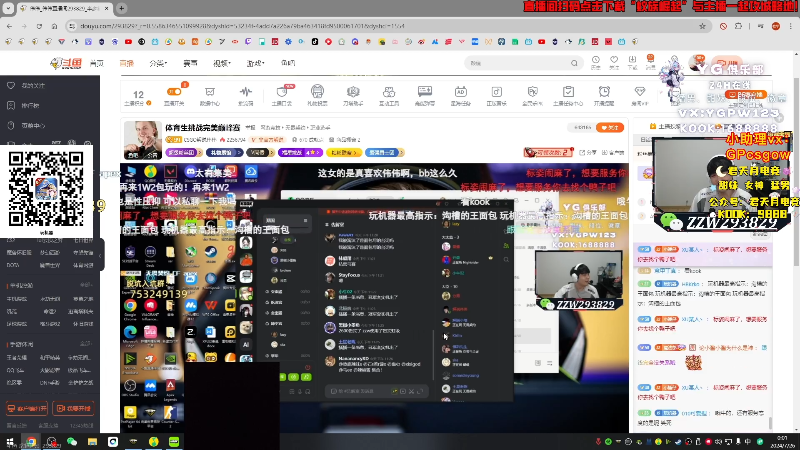Image resolution: width=800 pixels, height=450 pixels.
Task: Open the alarm clock 开播提醒 icon
Action: [604, 95]
